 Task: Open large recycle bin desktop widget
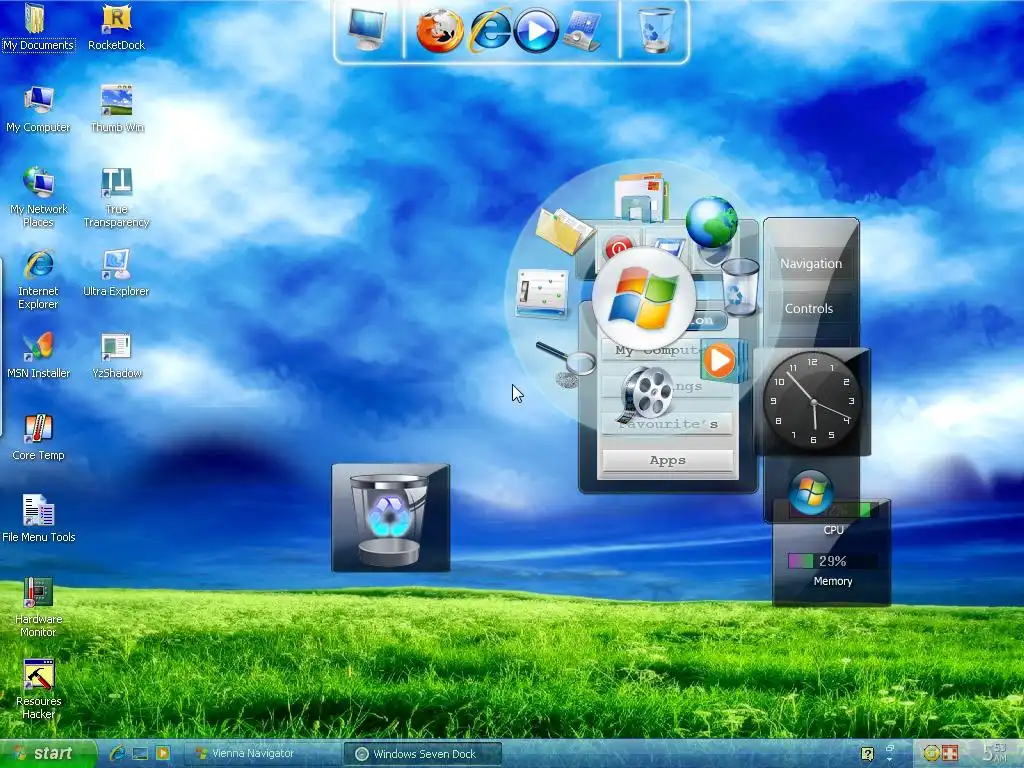[391, 518]
